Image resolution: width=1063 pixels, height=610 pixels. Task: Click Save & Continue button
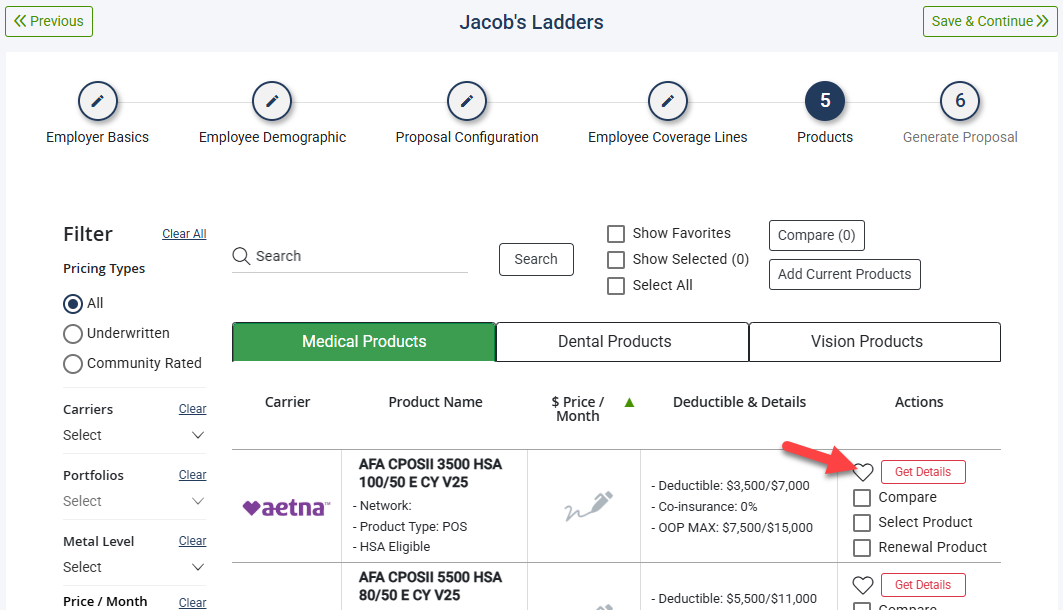[x=990, y=22]
